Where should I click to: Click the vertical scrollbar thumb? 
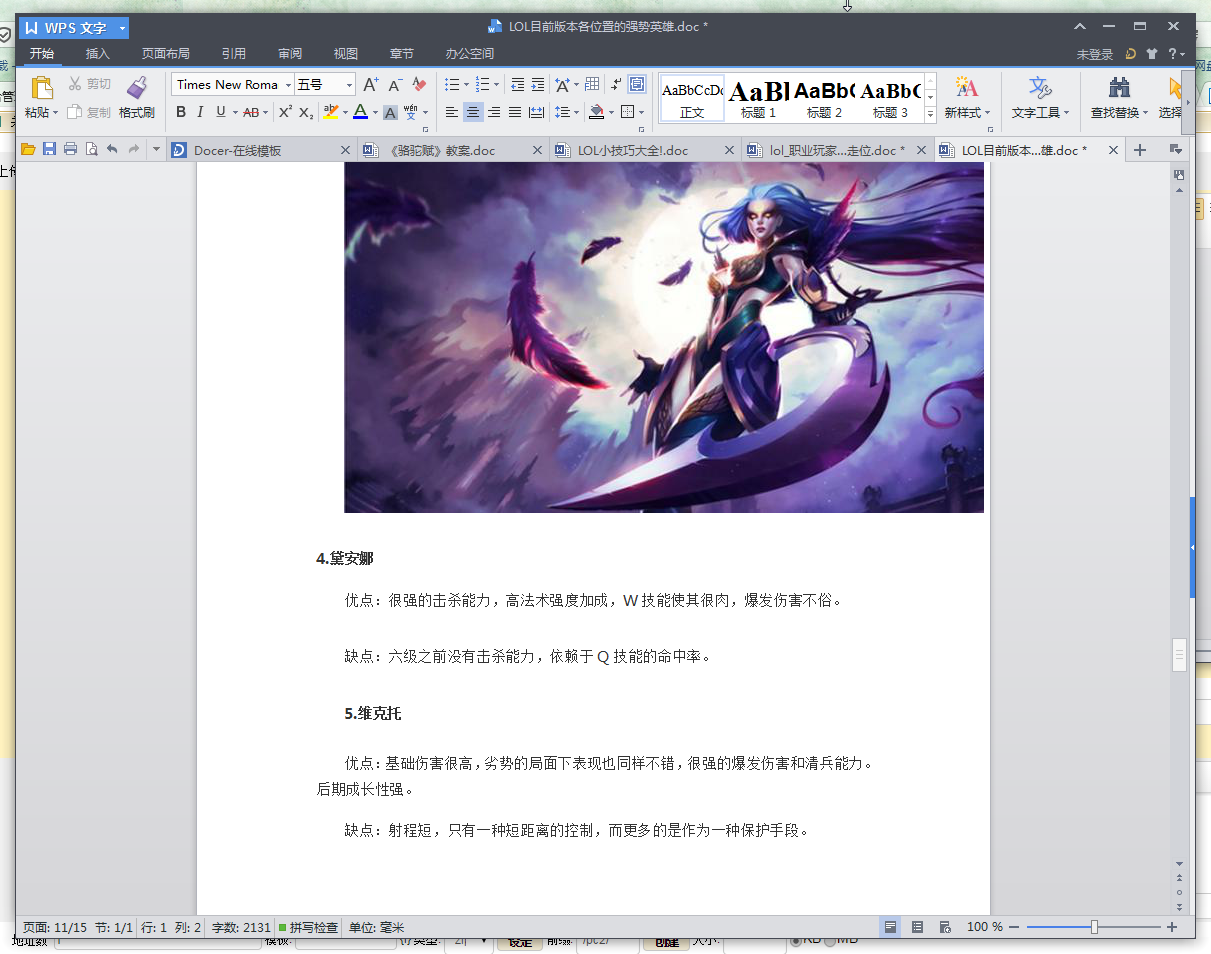tap(1179, 655)
